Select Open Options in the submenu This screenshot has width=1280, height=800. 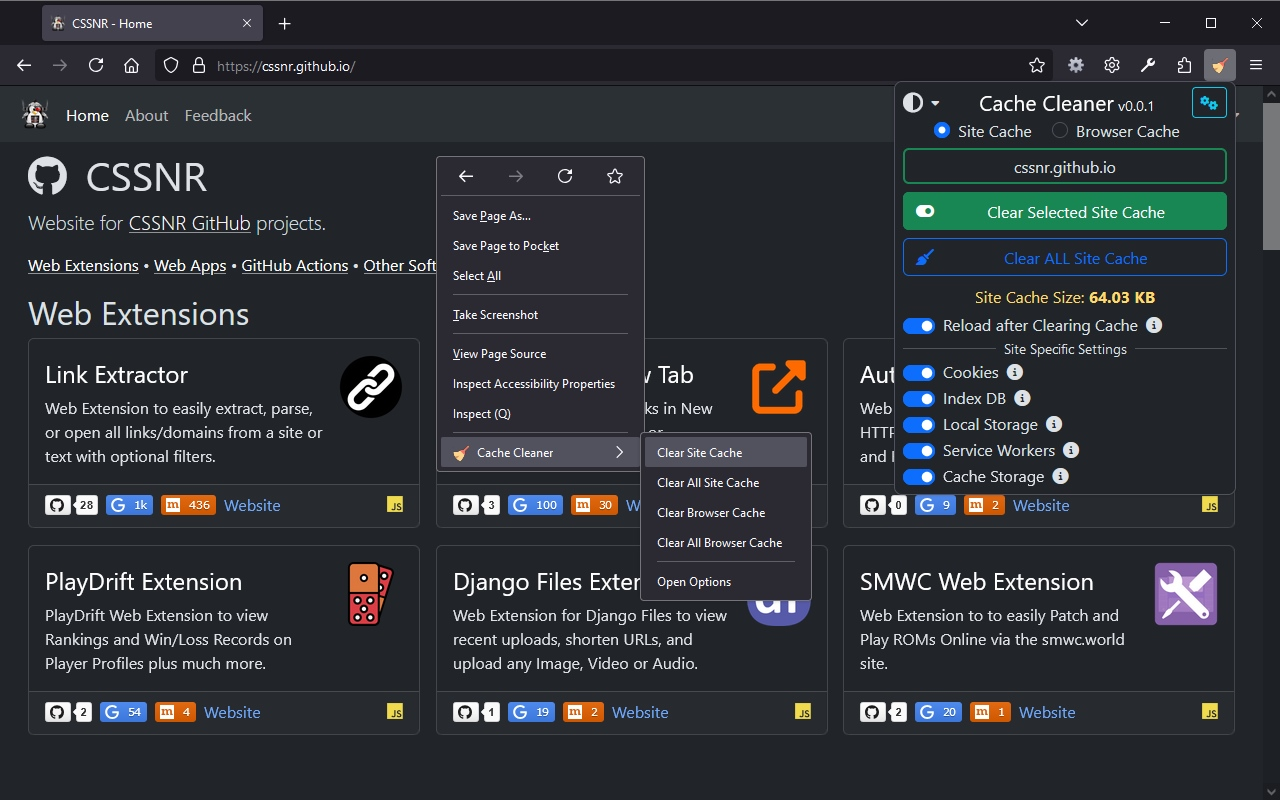pyautogui.click(x=725, y=582)
